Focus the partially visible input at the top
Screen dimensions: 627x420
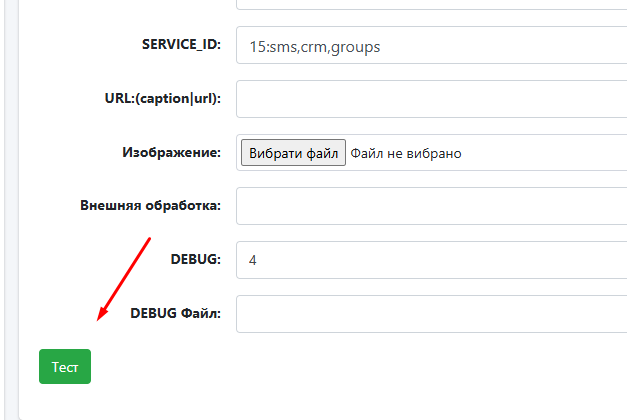[x=430, y=4]
